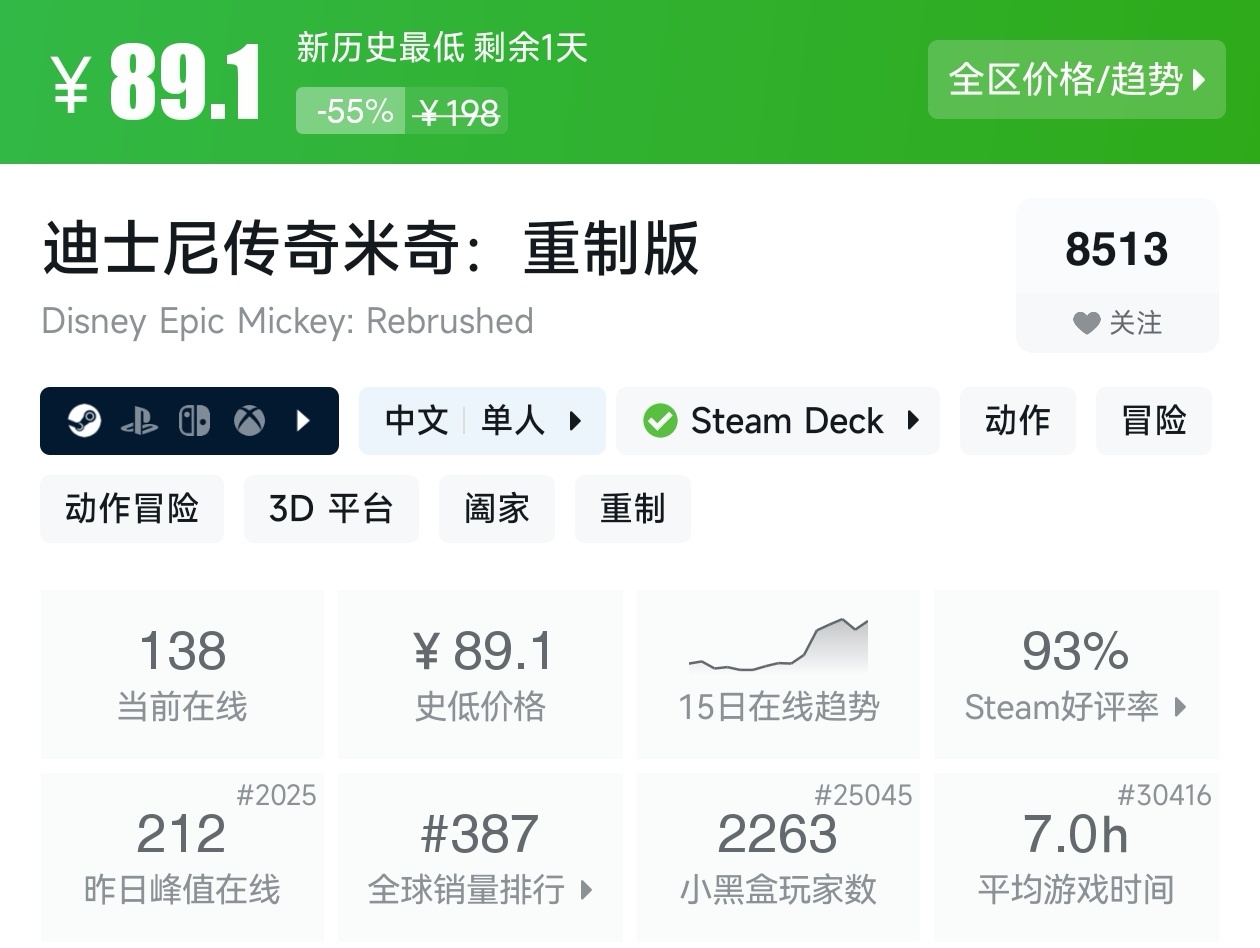Click the ¥89.1 current price in banner
1260x948 pixels.
[x=156, y=83]
